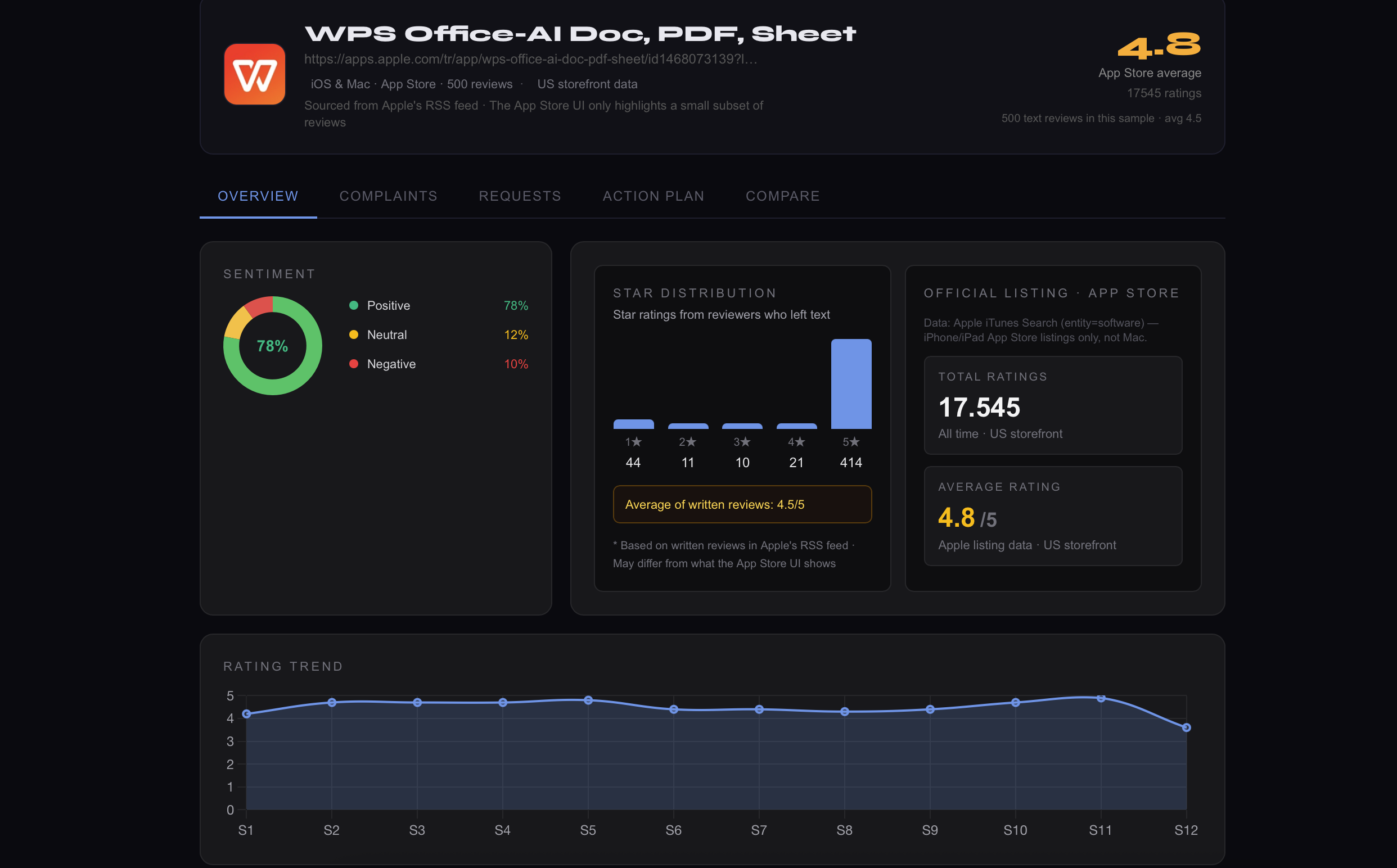Click the S8 data point on rating trend

845,711
